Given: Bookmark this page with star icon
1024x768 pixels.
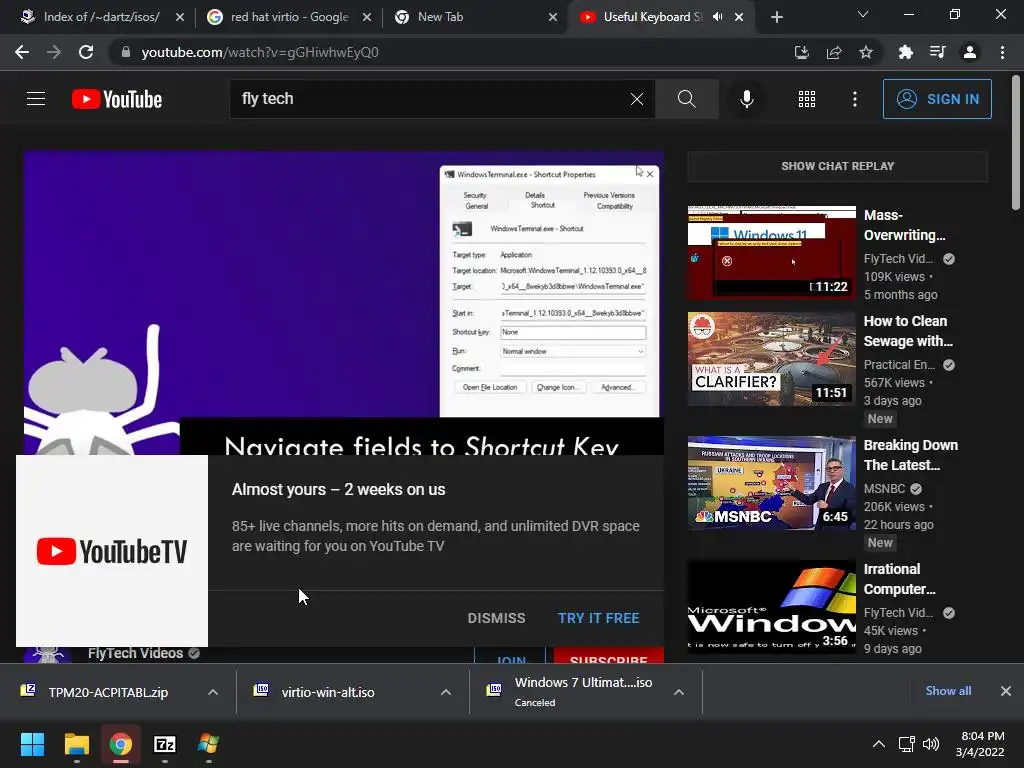Looking at the screenshot, I should pyautogui.click(x=866, y=52).
